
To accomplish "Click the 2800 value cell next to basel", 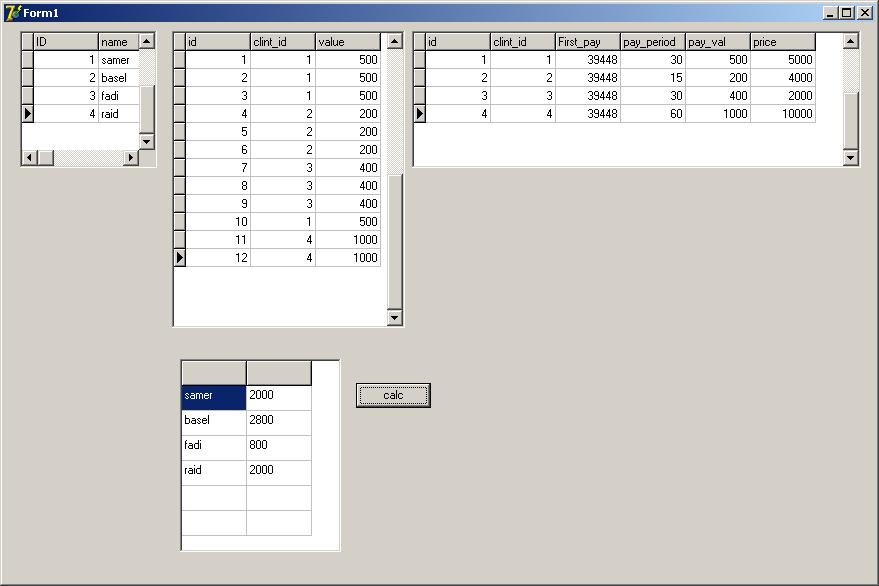I will pos(279,423).
